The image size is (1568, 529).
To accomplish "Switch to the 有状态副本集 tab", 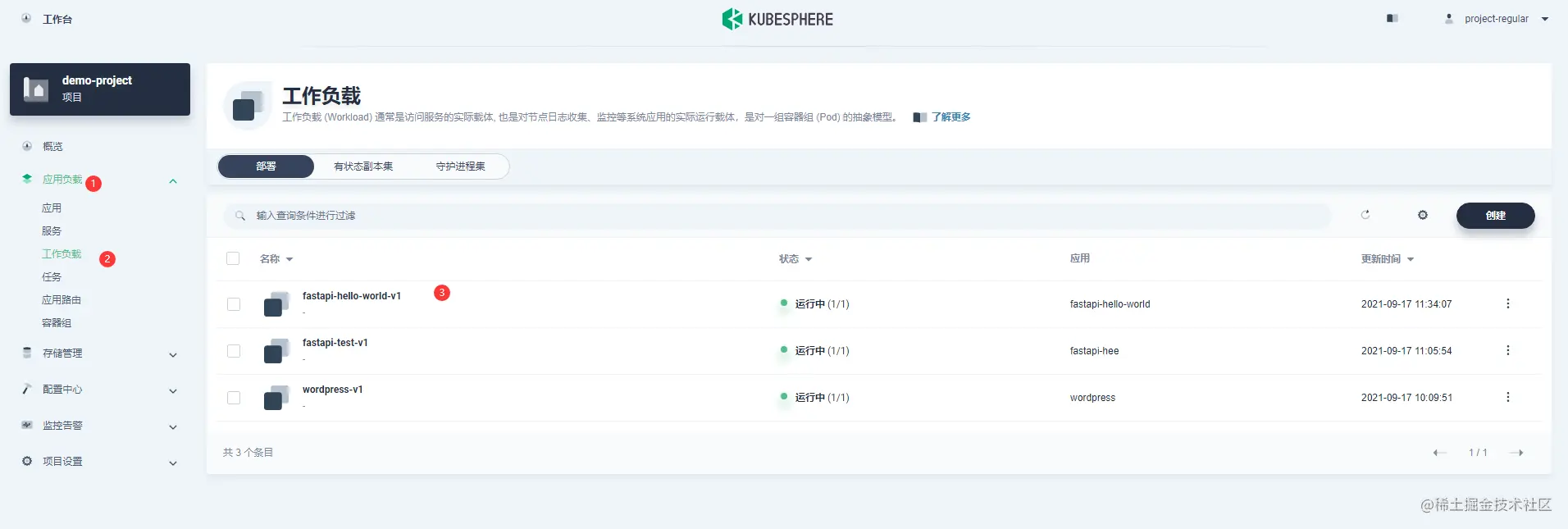I will tap(363, 166).
